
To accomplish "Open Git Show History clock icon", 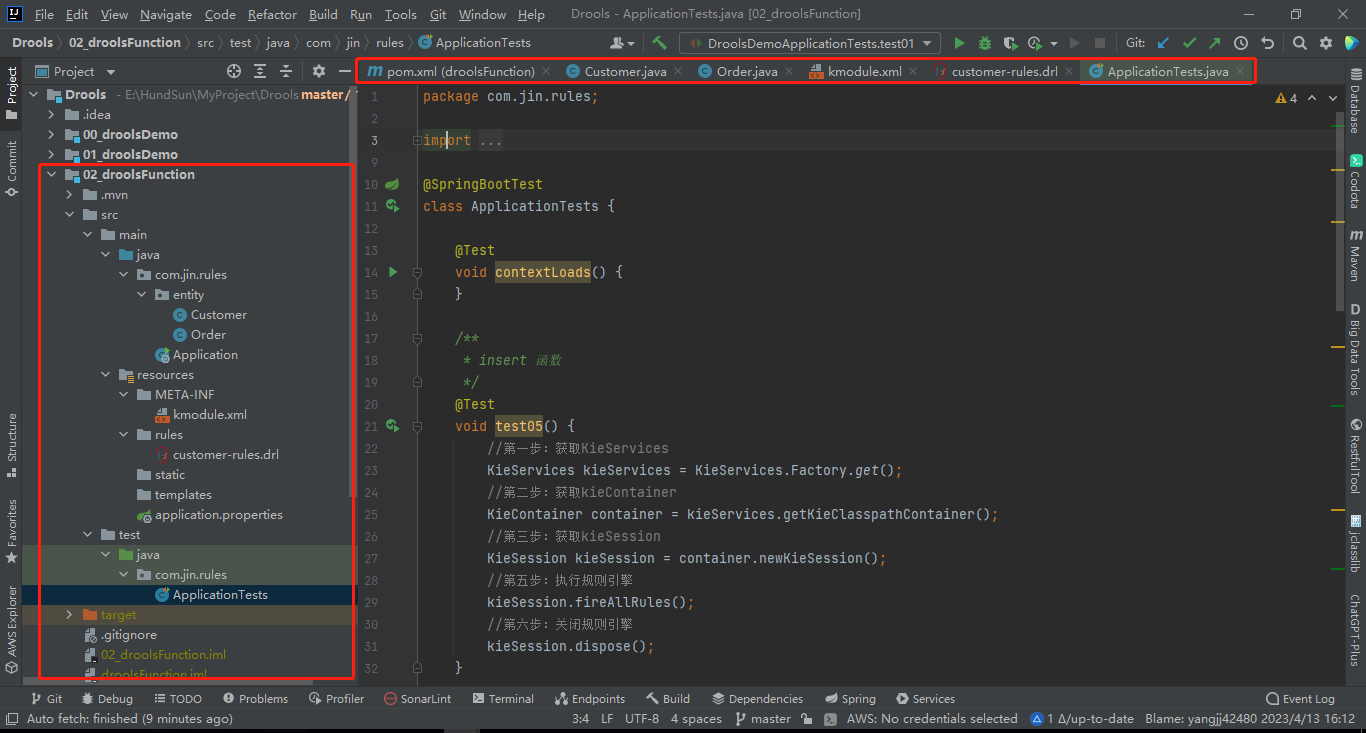I will coord(1241,43).
